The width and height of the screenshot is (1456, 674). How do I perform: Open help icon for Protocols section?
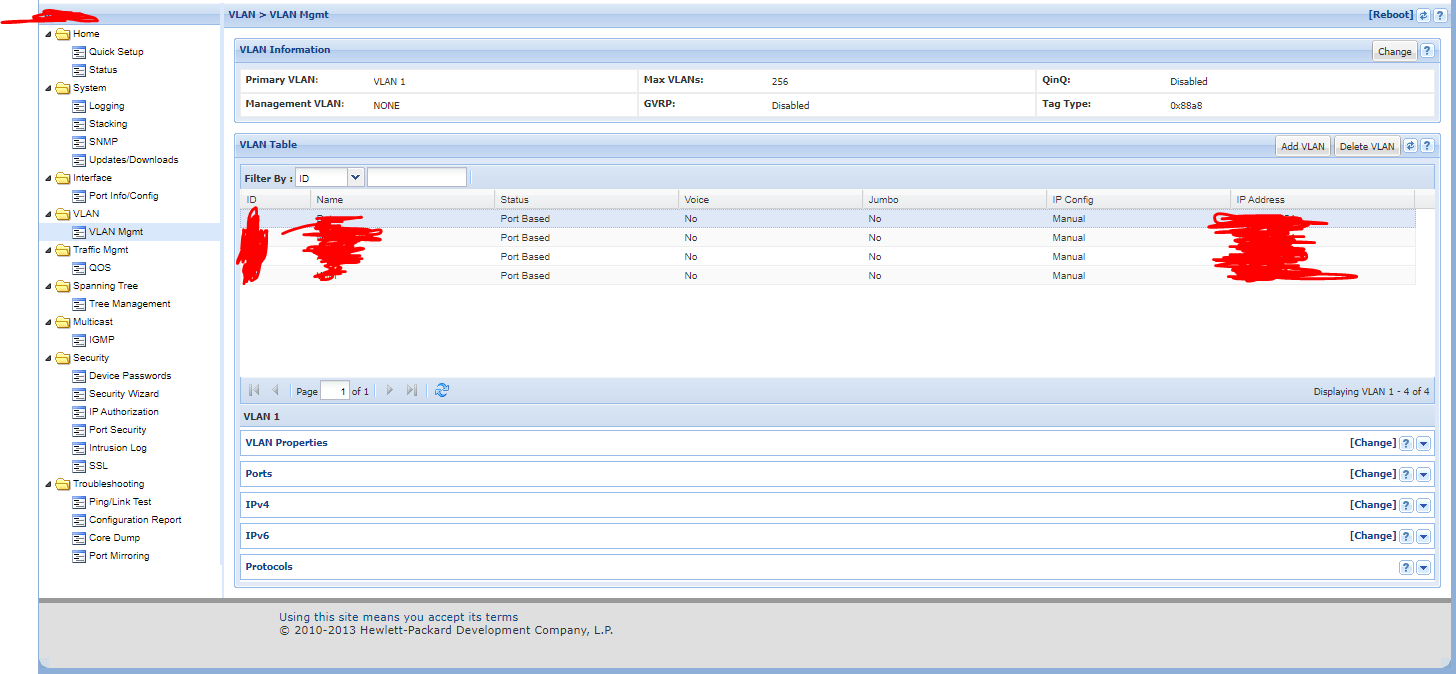click(1406, 568)
